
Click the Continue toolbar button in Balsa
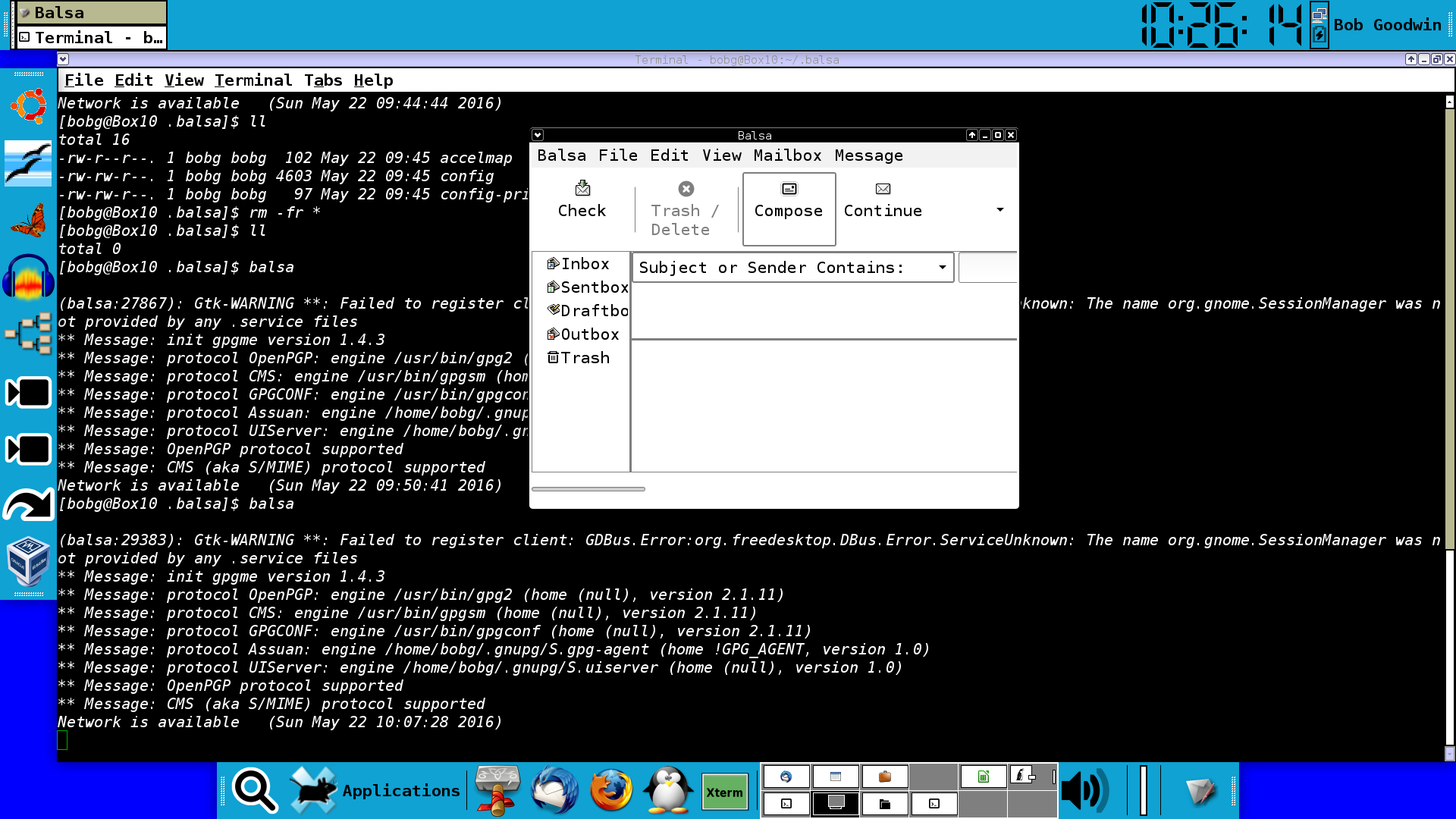[883, 201]
